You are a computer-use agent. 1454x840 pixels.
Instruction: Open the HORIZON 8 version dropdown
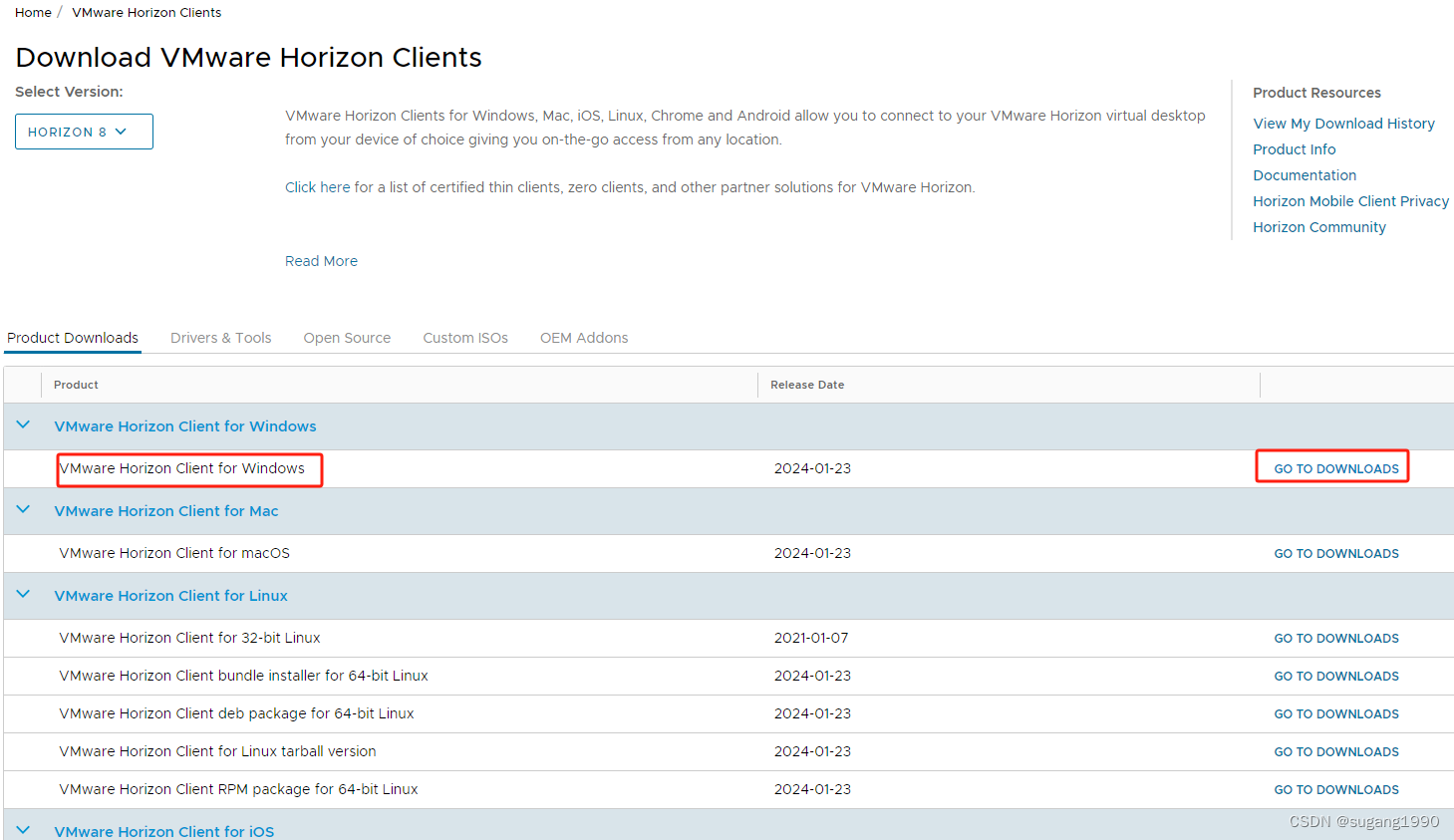click(84, 132)
